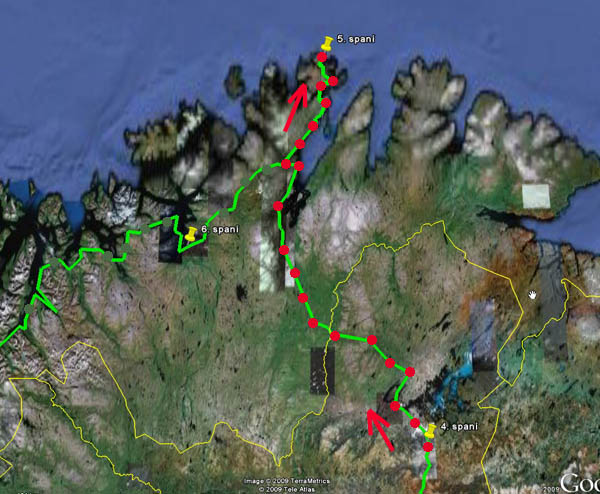
Task: Select the "6. spani" placemark label
Action: [220, 230]
